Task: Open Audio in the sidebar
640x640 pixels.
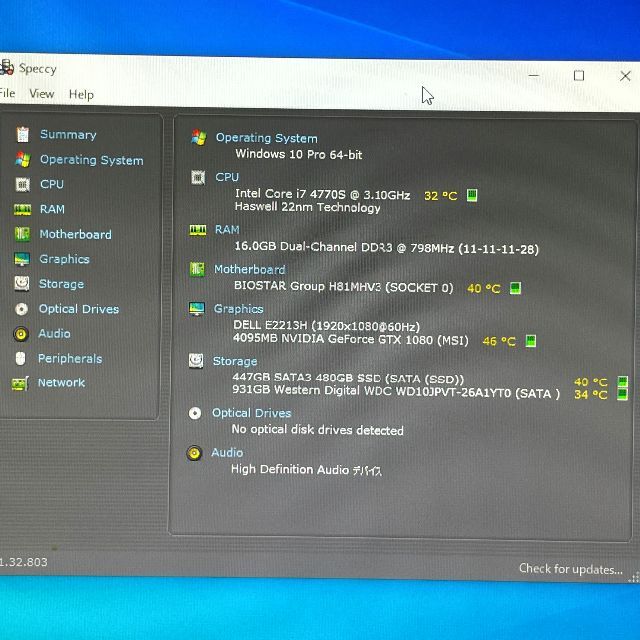Action: (54, 333)
